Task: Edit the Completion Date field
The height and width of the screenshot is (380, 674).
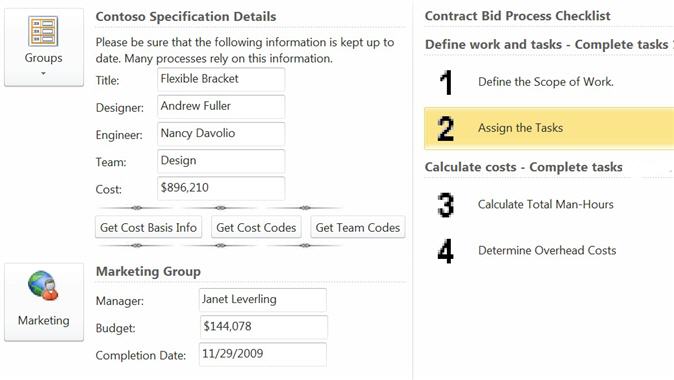Action: [263, 354]
